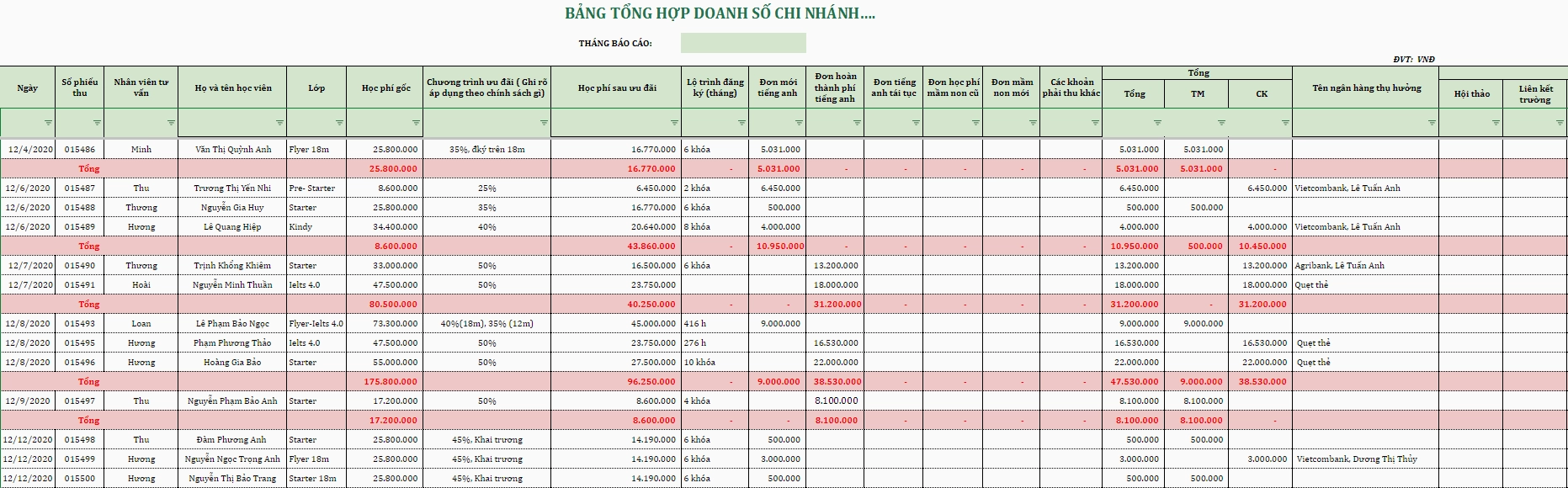1568x488 pixels.
Task: Click student name Nguyễn Minh Thuần
Action: (233, 284)
